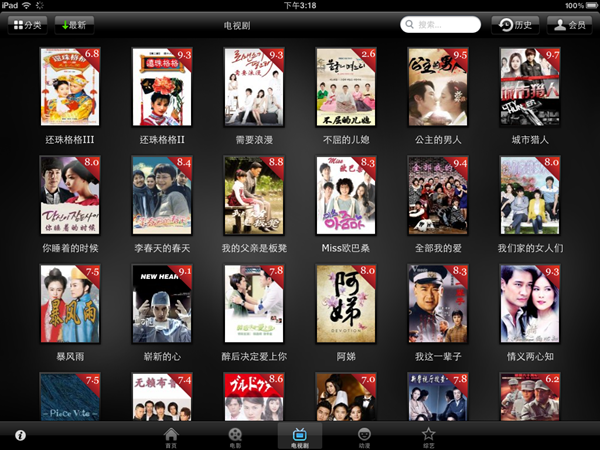Click the title text 醉后决定爱上你
The height and width of the screenshot is (450, 600).
point(254,357)
